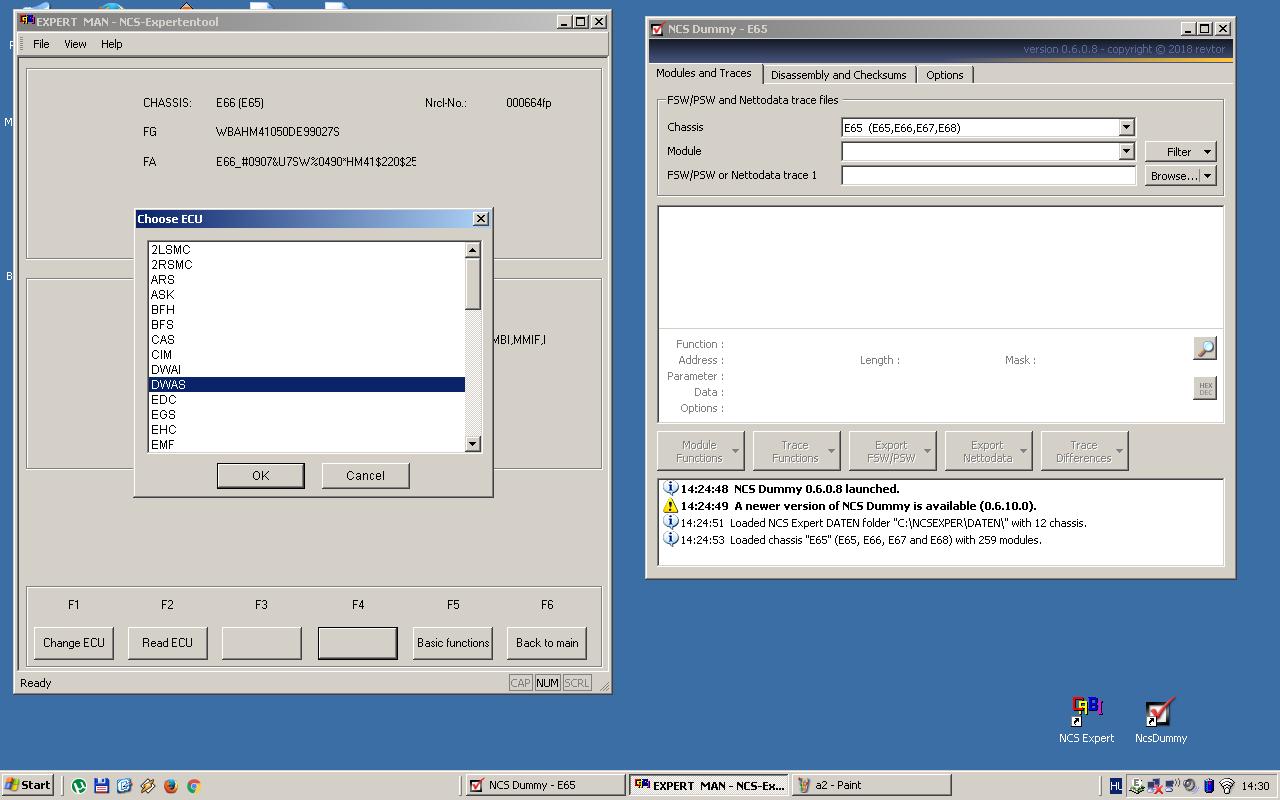Switch to the Disassembly and Checksums tab
The width and height of the screenshot is (1280, 800).
pyautogui.click(x=839, y=75)
